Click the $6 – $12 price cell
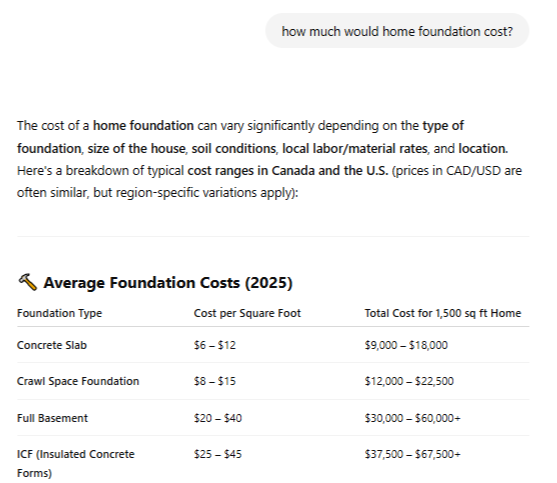The width and height of the screenshot is (557, 483). [x=215, y=345]
